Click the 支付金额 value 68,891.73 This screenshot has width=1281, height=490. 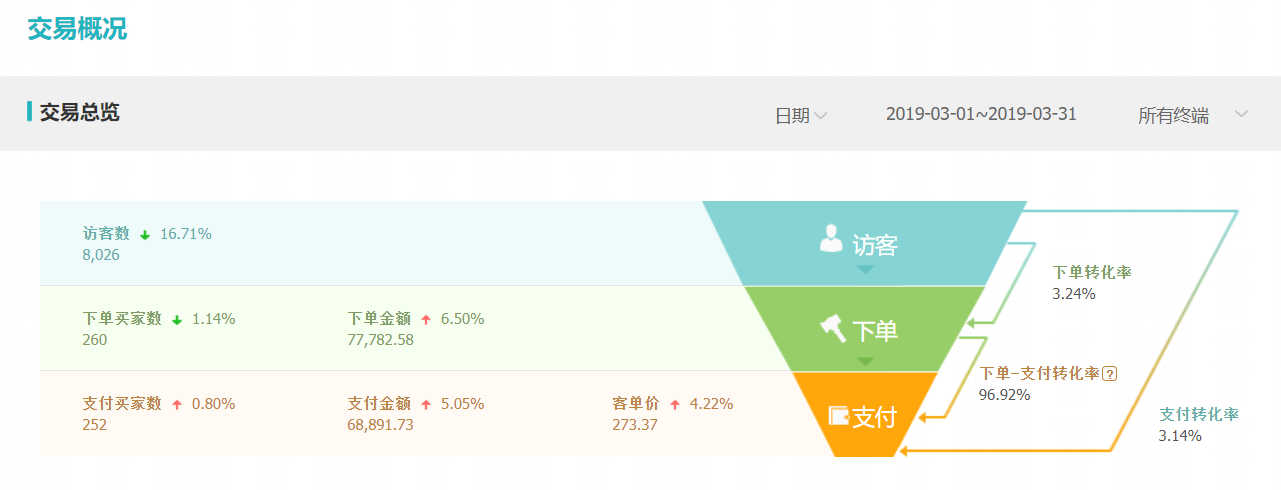(x=381, y=425)
